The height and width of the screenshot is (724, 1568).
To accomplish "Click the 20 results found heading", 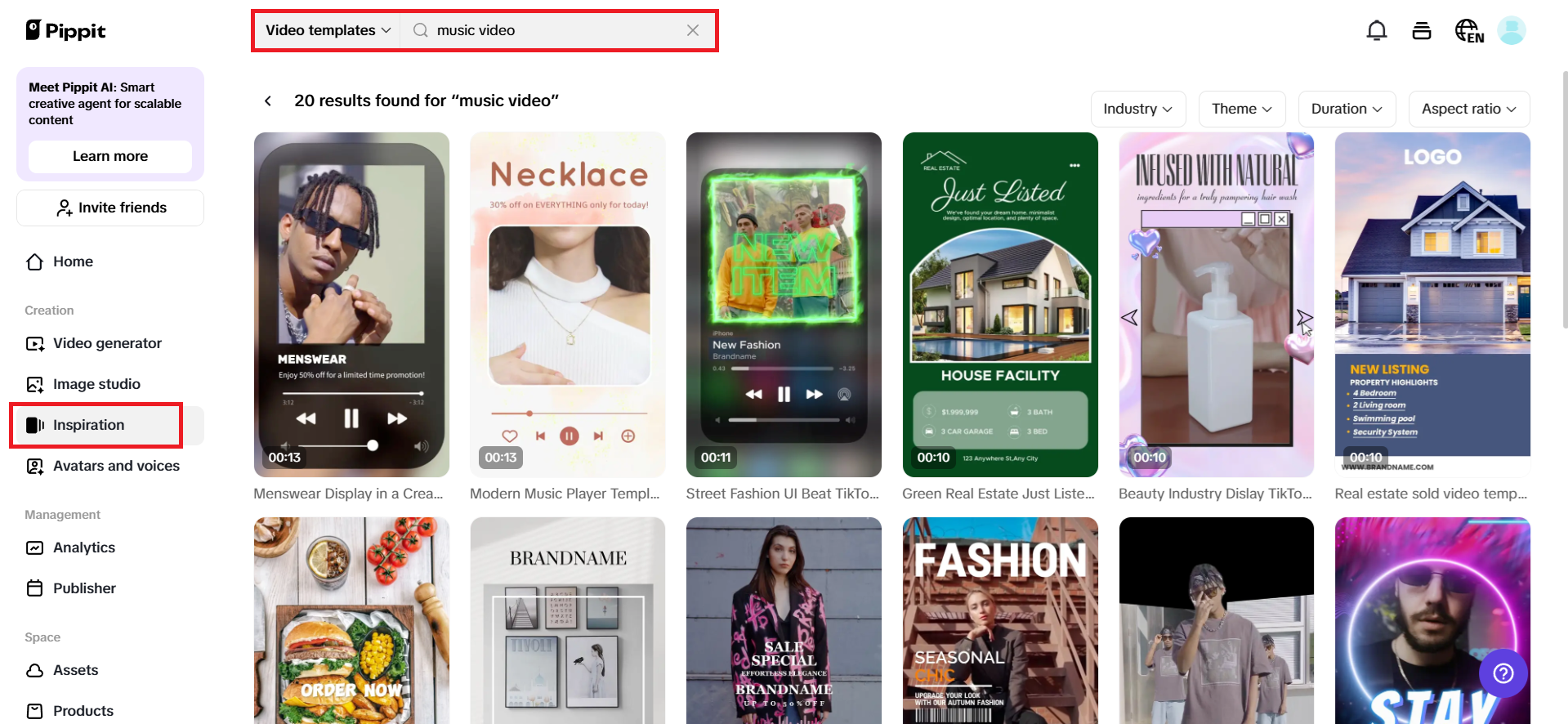I will point(427,101).
